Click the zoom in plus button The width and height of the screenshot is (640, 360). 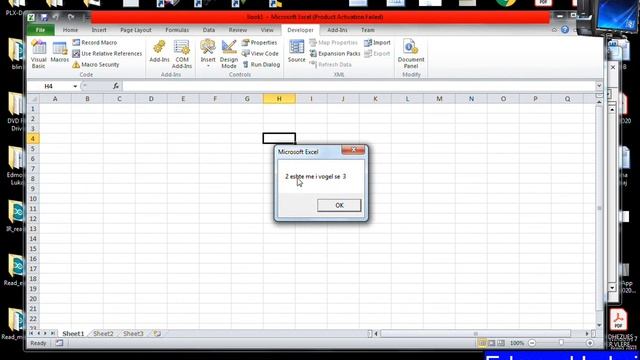(590, 343)
